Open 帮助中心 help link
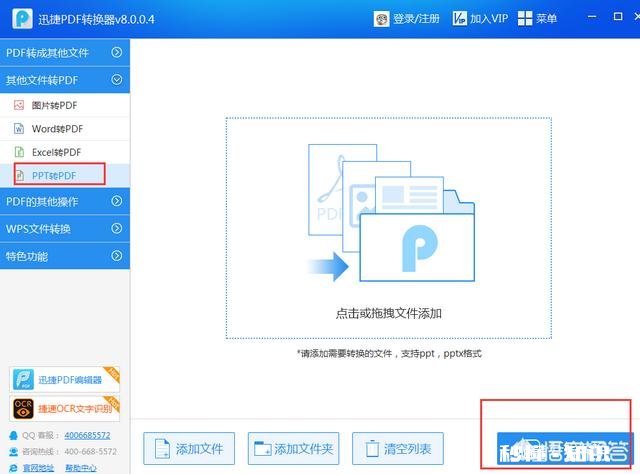Image resolution: width=640 pixels, height=474 pixels. pos(81,468)
